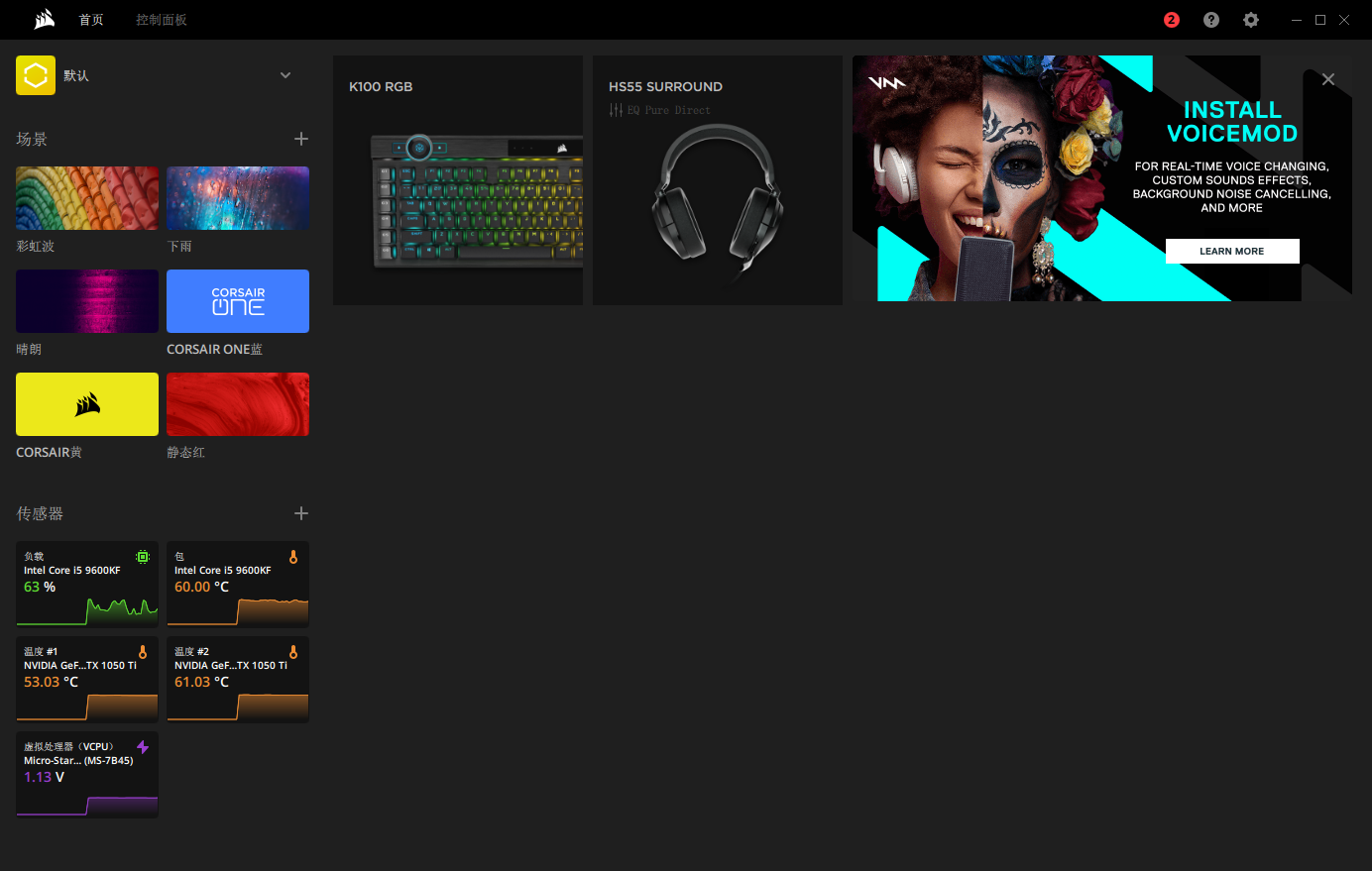
Task: Click the HS55 SURROUND title text
Action: (x=665, y=86)
